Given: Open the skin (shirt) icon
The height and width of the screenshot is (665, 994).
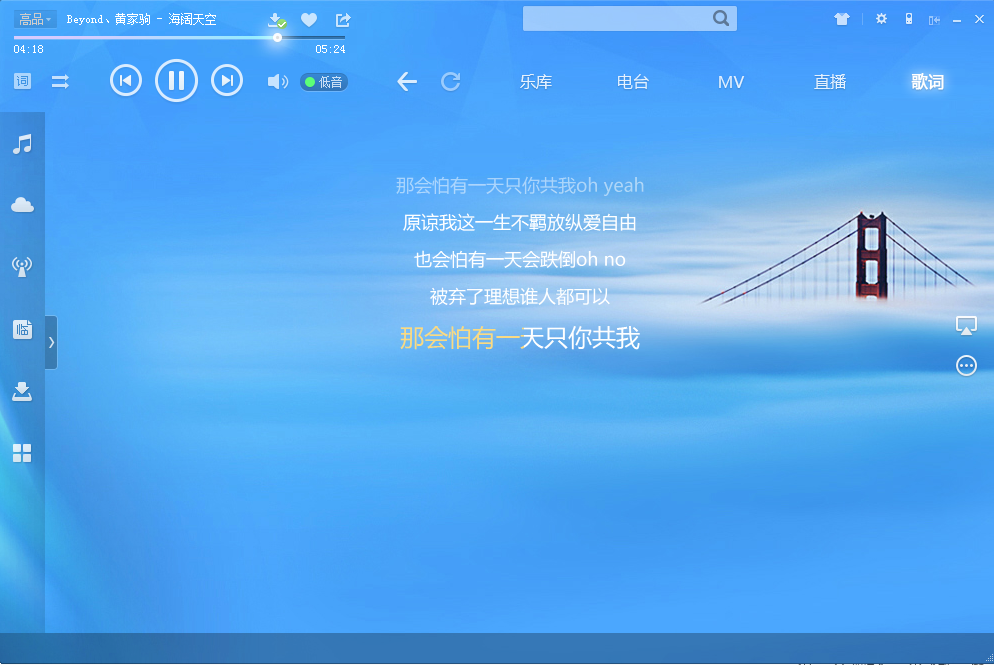Looking at the screenshot, I should point(842,19).
